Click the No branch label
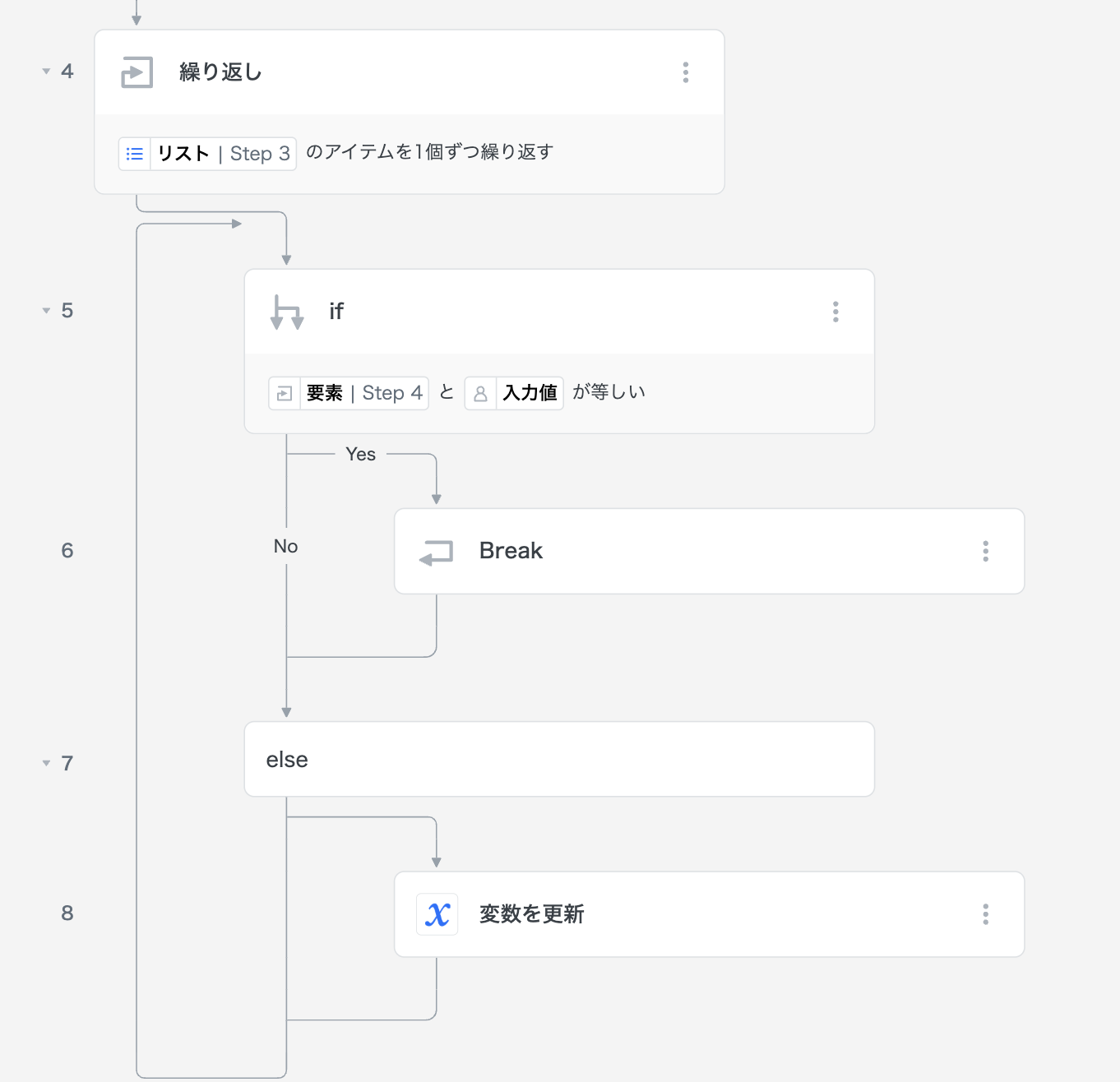This screenshot has height=1082, width=1120. [285, 547]
